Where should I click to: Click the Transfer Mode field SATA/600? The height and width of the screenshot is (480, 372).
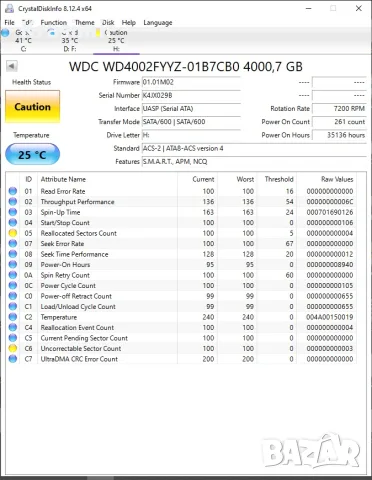[191, 122]
